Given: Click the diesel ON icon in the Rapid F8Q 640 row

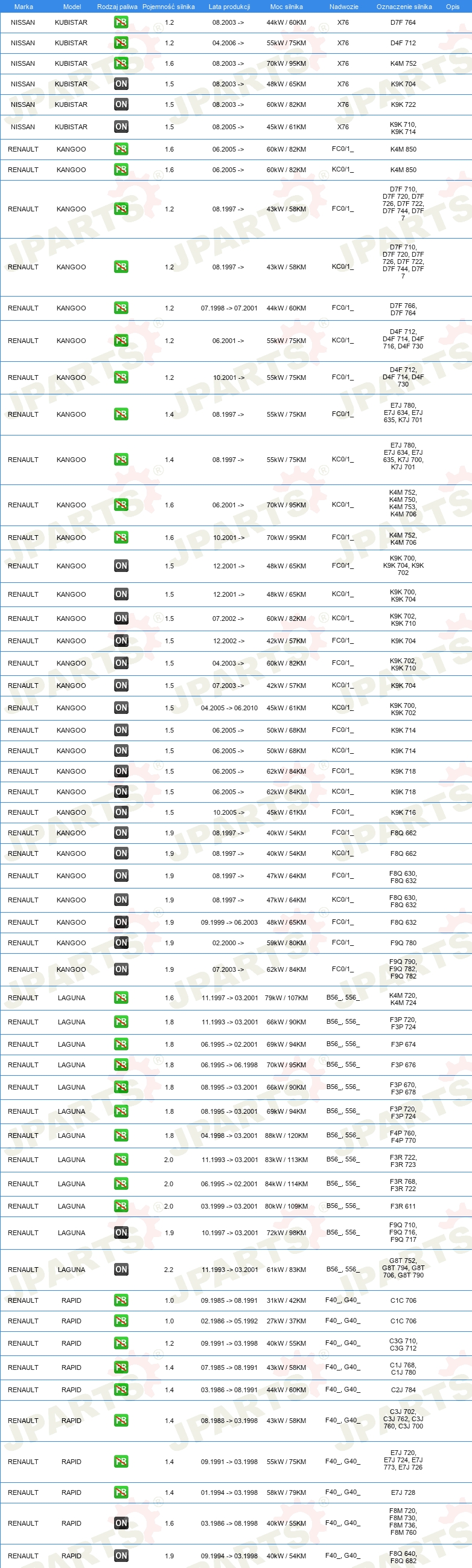Looking at the screenshot, I should pyautogui.click(x=121, y=1556).
